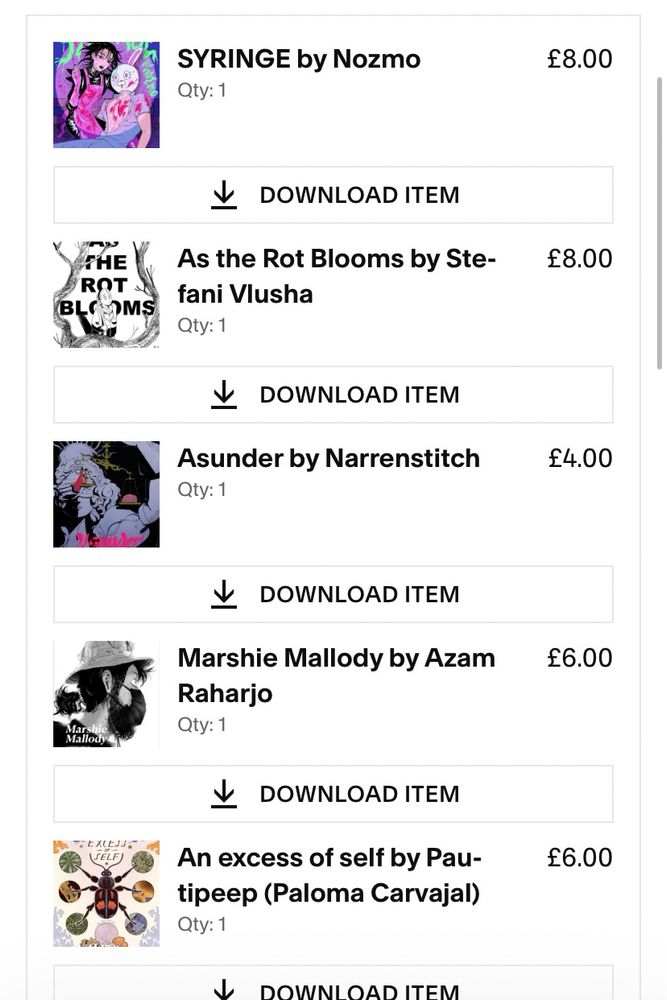Click download arrow icon under As the Rot Blooms

(224, 394)
